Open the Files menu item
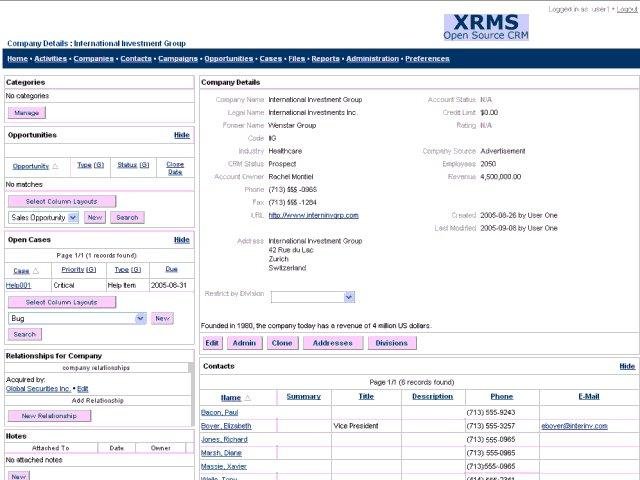 (x=297, y=59)
